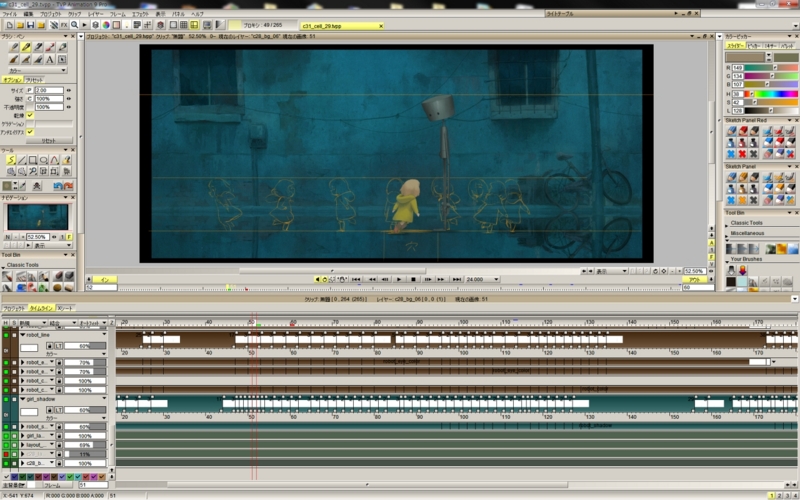Toggle the アンチエイリアス checkbox
The width and height of the screenshot is (800, 500).
click(30, 132)
